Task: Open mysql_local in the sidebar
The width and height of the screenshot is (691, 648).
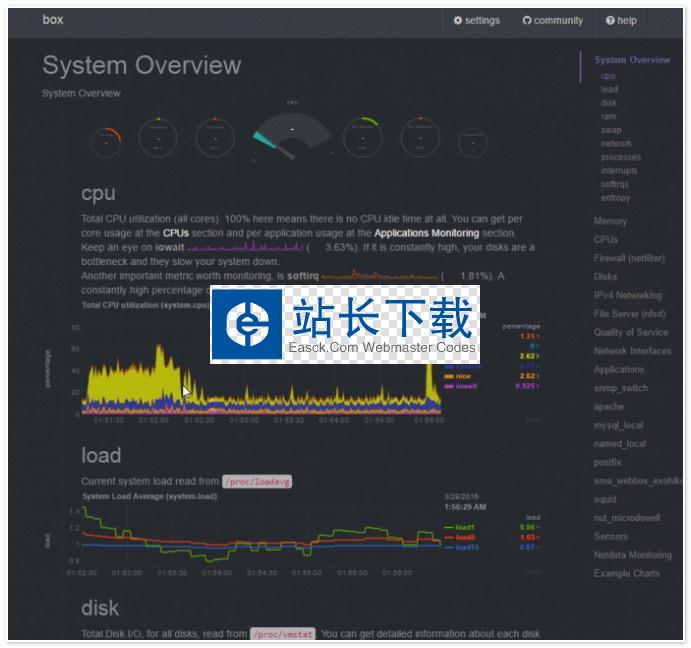Action: click(x=618, y=425)
